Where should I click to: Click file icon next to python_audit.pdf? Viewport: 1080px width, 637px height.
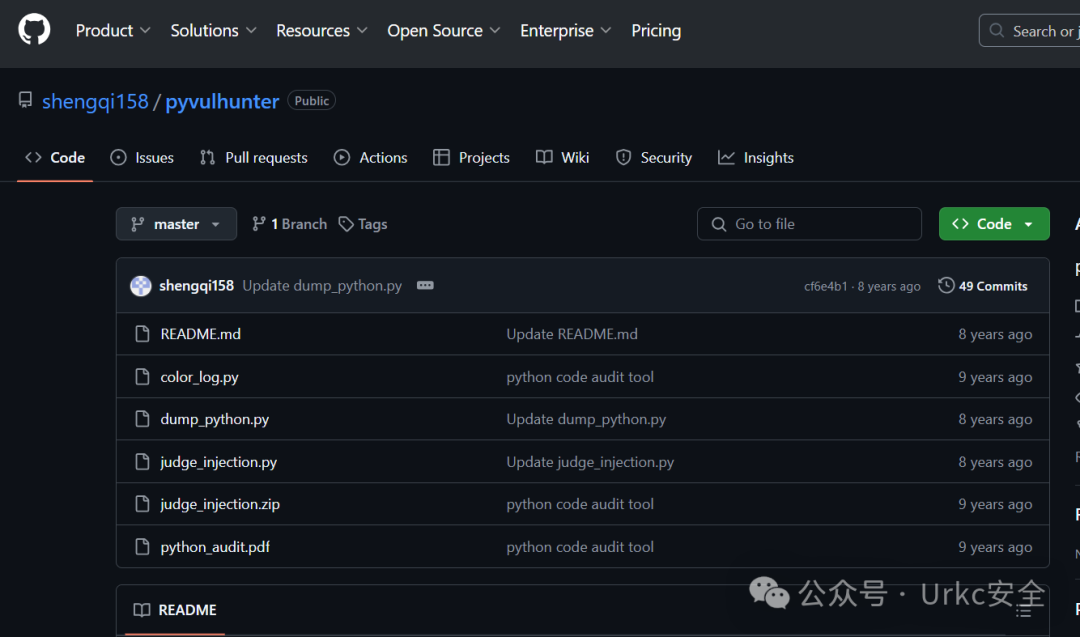[142, 547]
